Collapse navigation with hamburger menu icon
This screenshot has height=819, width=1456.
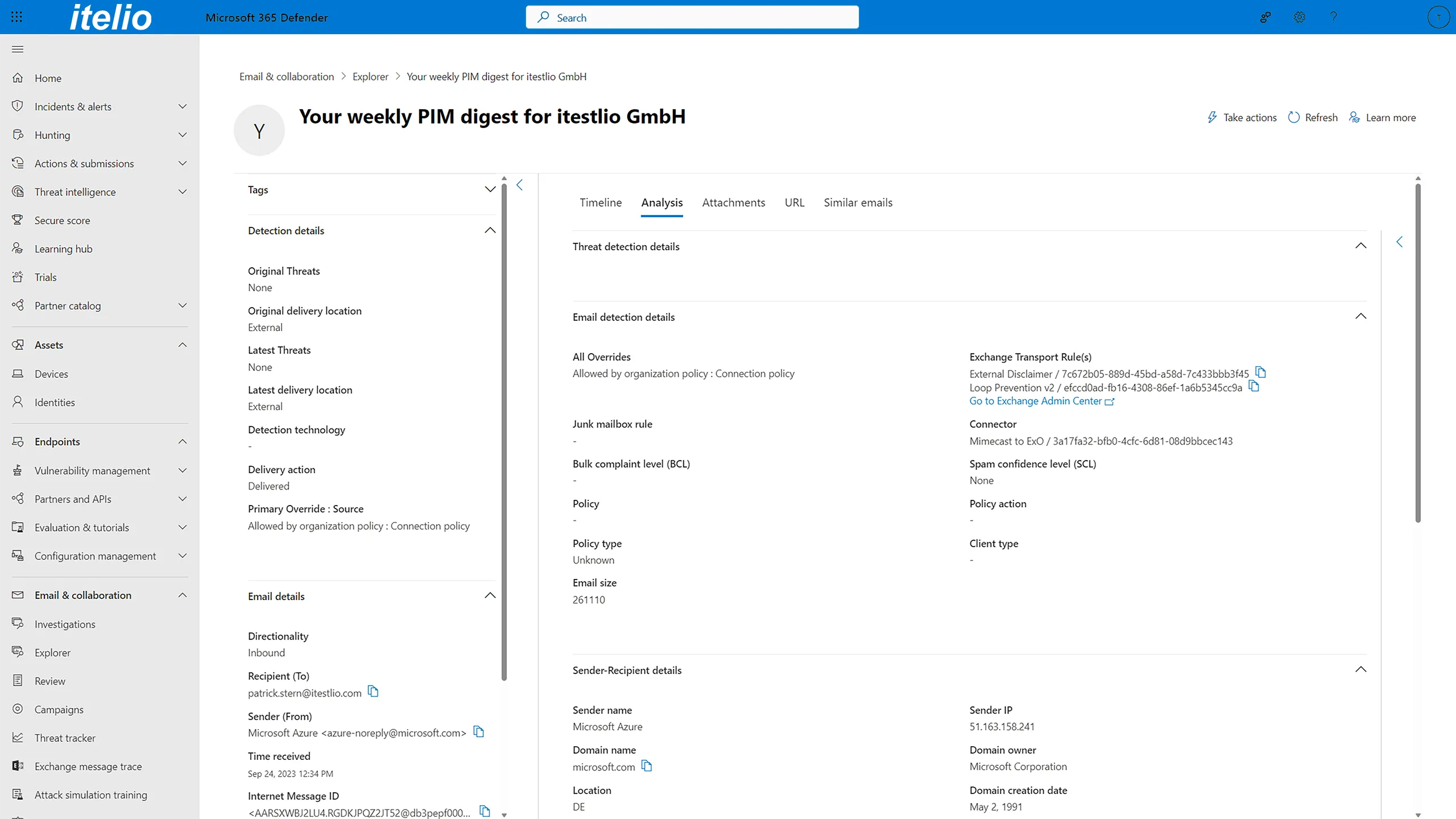[18, 49]
